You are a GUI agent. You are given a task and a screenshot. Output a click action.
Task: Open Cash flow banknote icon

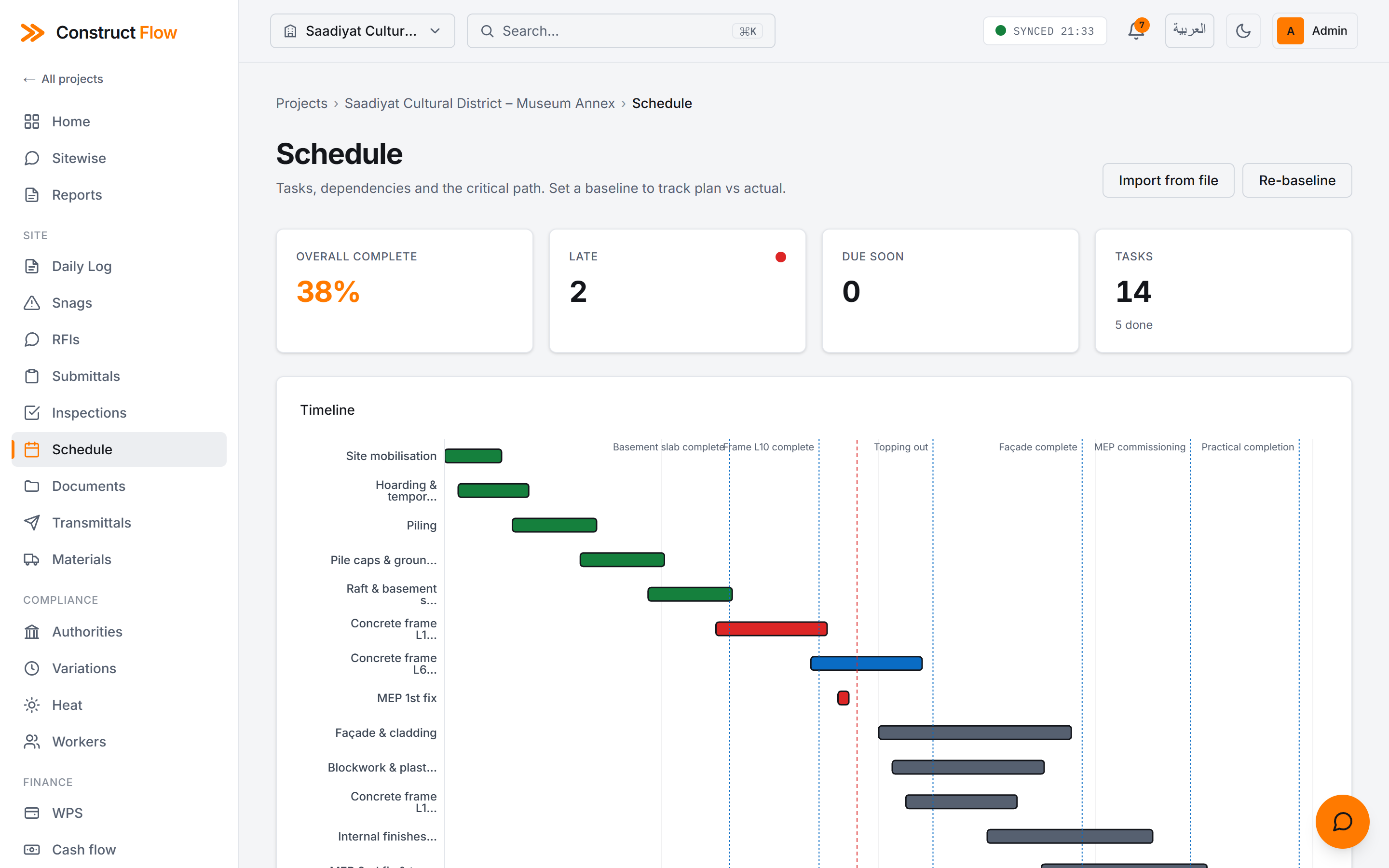click(x=31, y=850)
